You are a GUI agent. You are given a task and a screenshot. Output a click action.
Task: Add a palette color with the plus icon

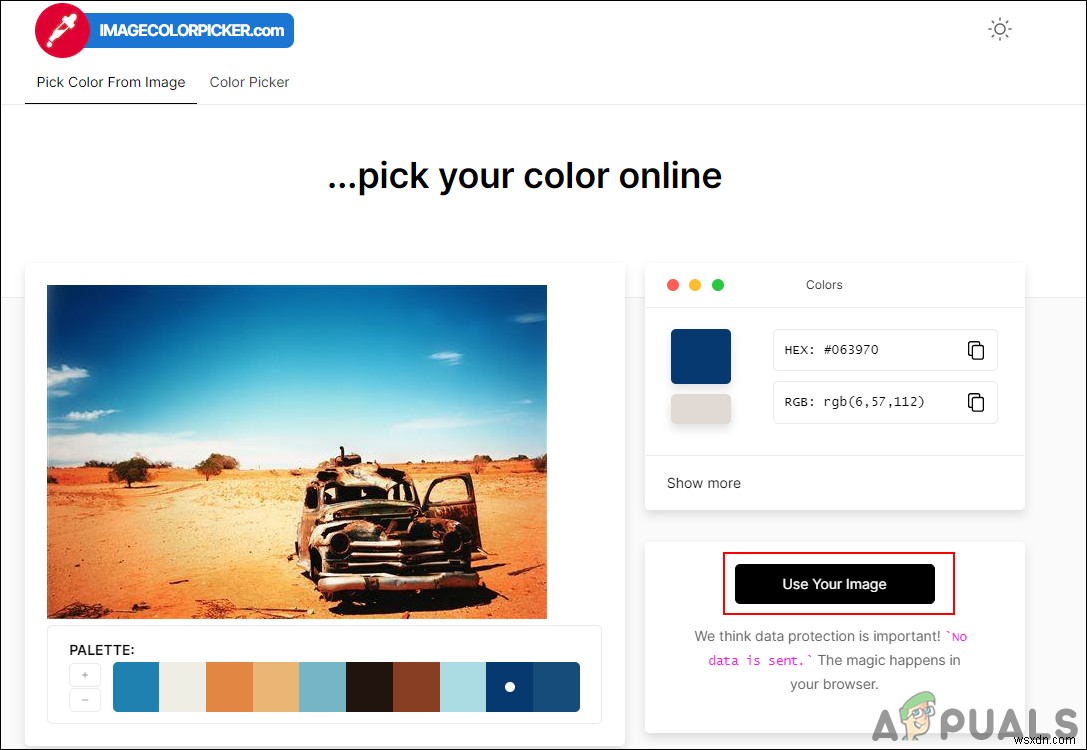85,674
